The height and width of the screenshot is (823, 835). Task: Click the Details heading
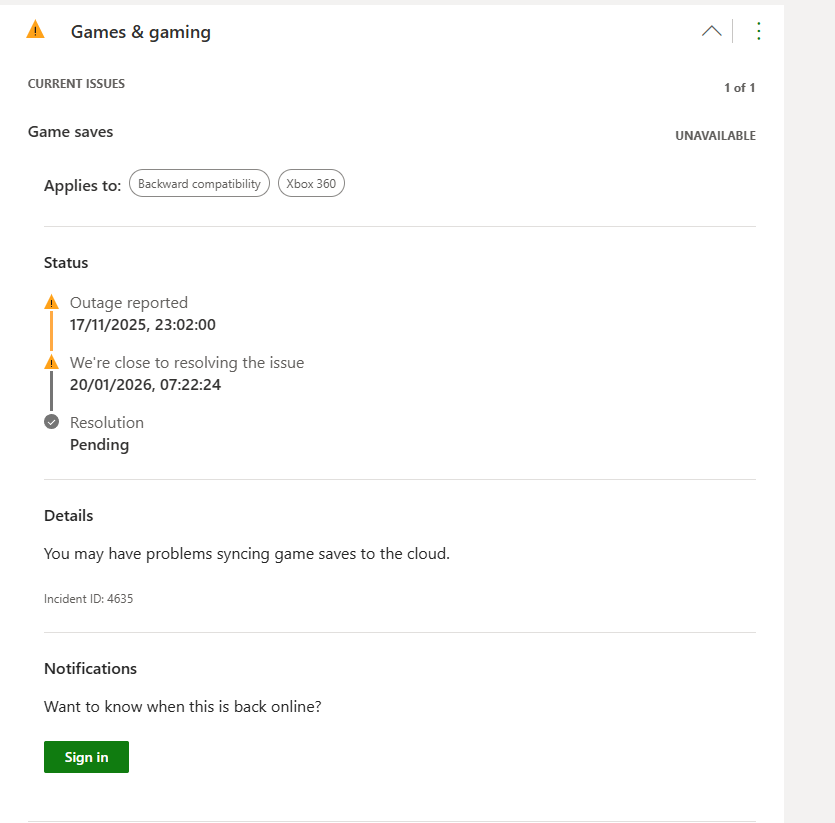pos(69,516)
